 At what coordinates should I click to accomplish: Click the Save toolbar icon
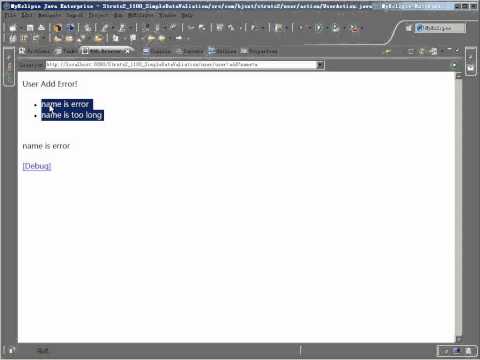30,28
